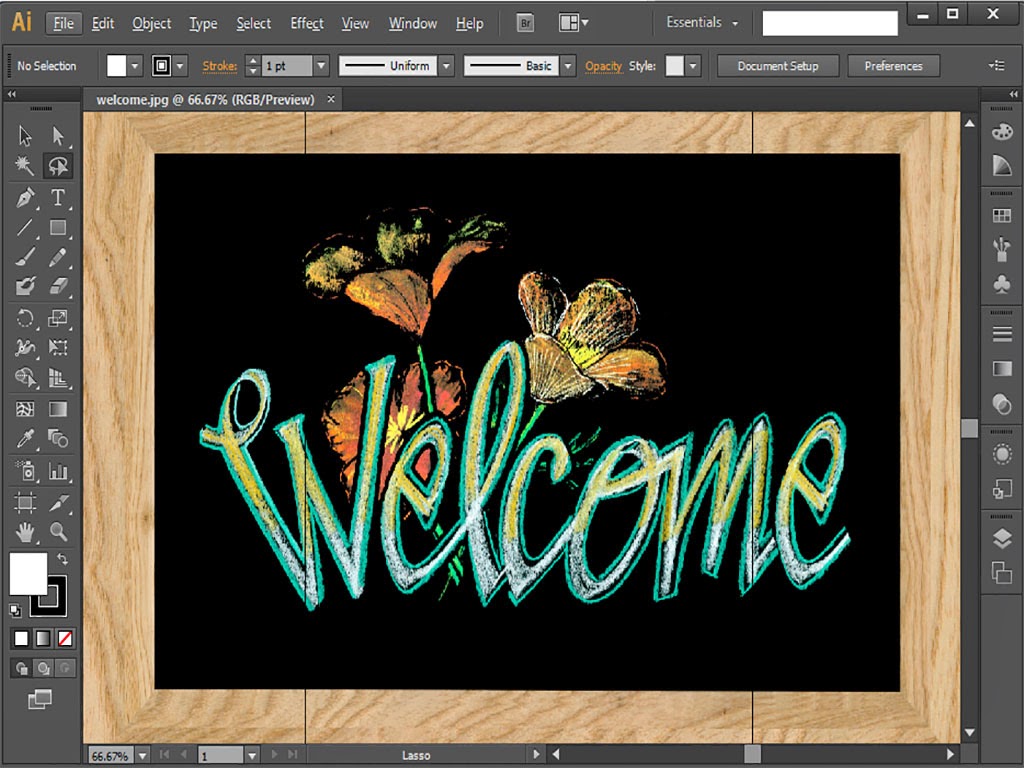The width and height of the screenshot is (1024, 768).
Task: Pick the Type tool
Action: tap(58, 197)
